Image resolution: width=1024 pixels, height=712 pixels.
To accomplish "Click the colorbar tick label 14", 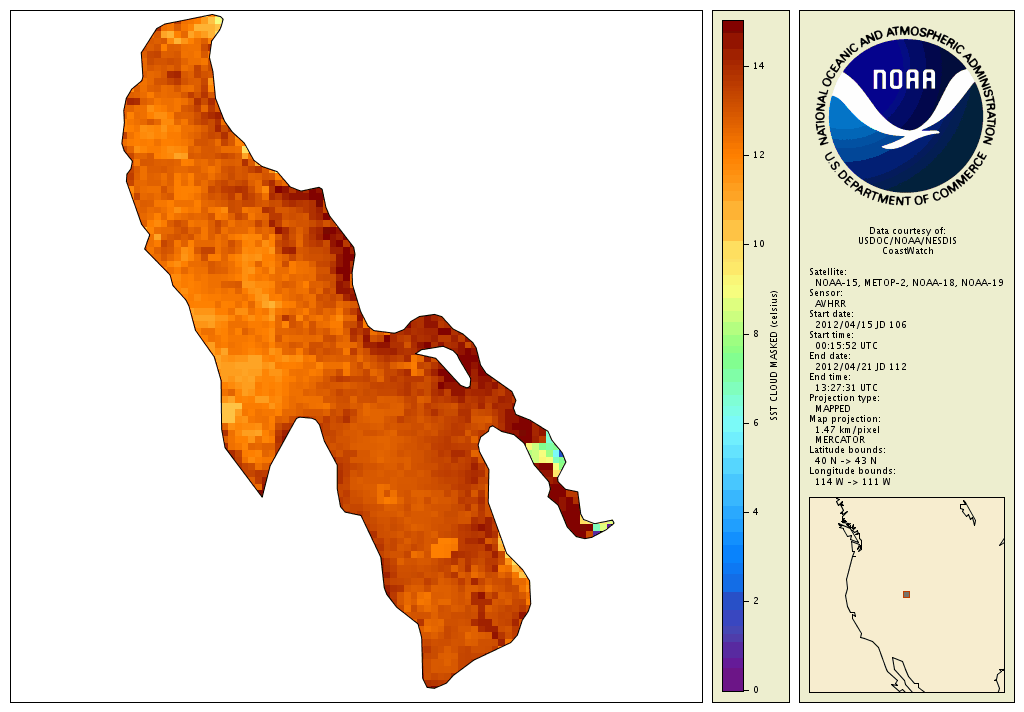I will [758, 66].
